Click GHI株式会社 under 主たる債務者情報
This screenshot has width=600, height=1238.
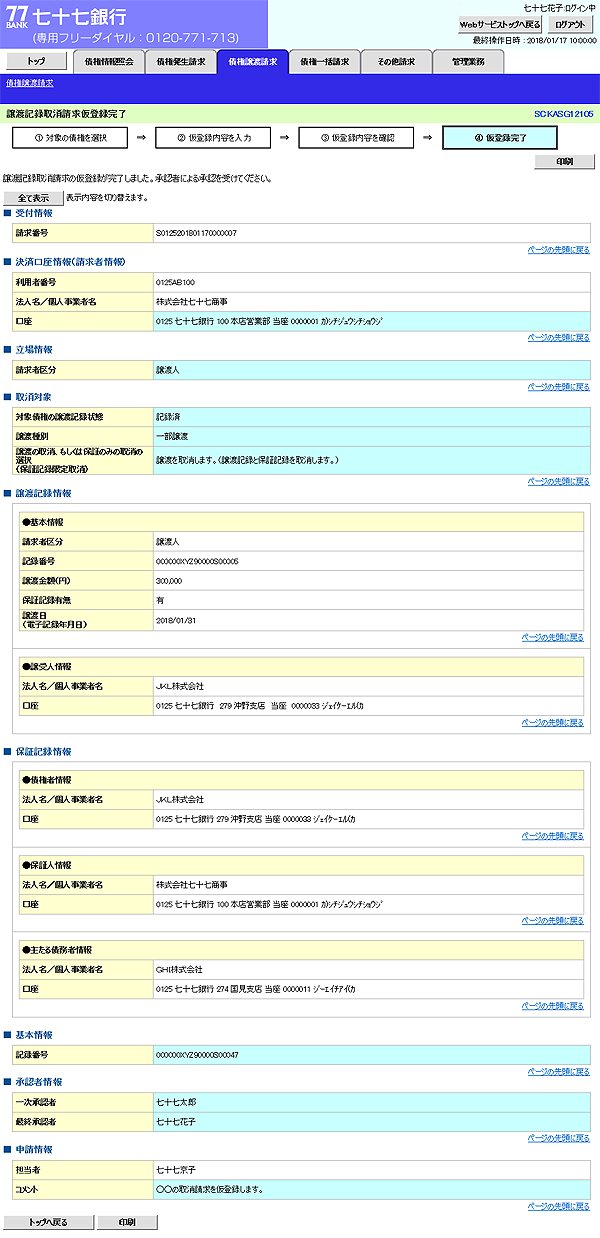click(179, 969)
